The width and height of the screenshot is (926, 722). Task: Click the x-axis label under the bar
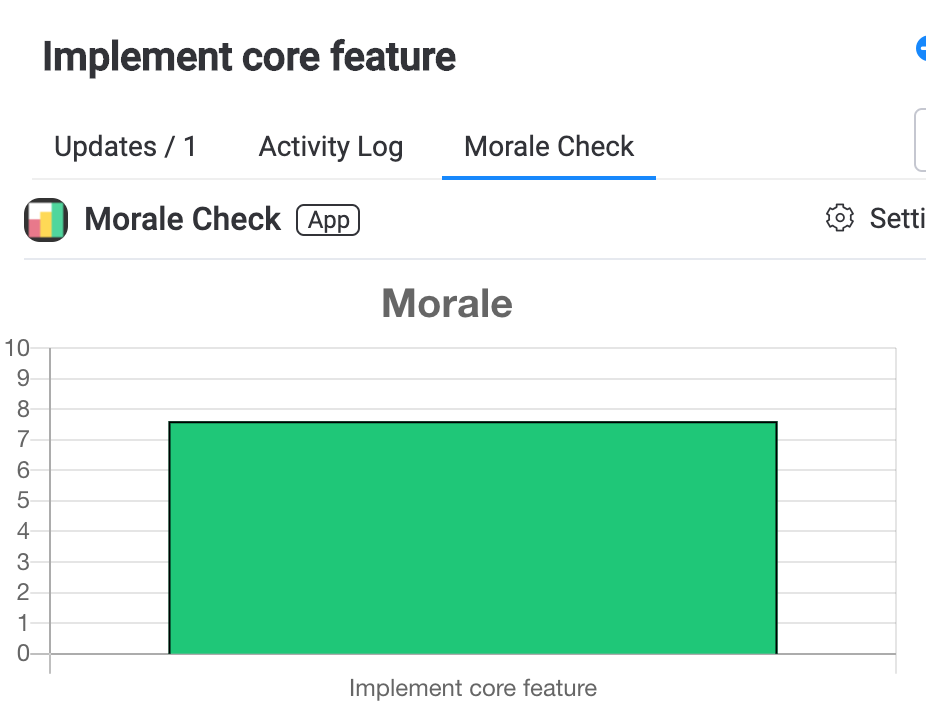472,688
